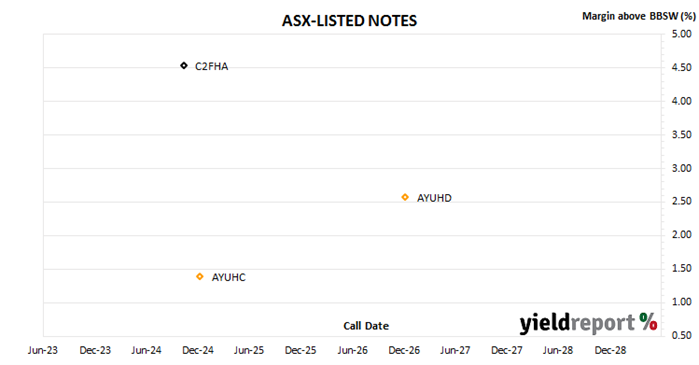Image resolution: width=699 pixels, height=365 pixels.
Task: Click the Call Date axis title
Action: pyautogui.click(x=366, y=326)
